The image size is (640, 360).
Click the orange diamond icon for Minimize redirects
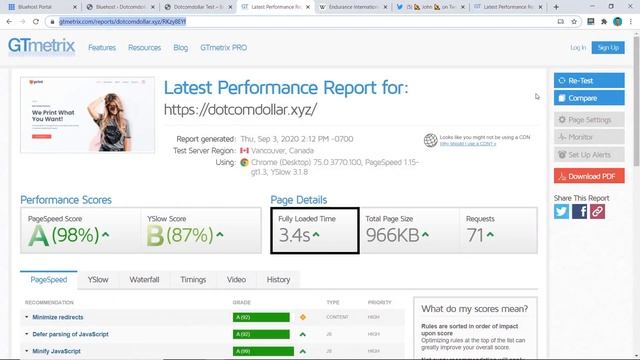(302, 317)
